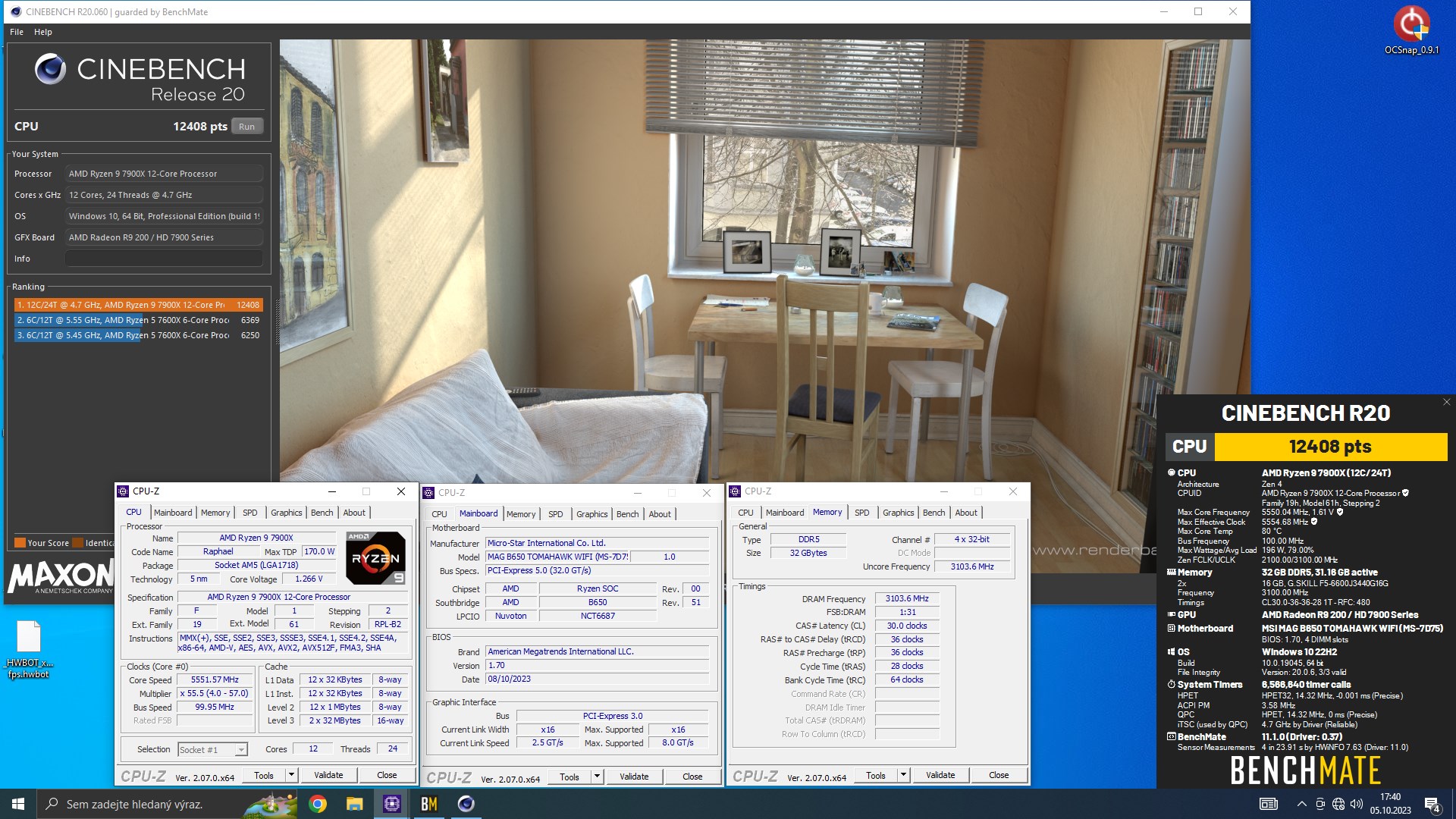Open the File menu in Cinebench

click(x=17, y=32)
